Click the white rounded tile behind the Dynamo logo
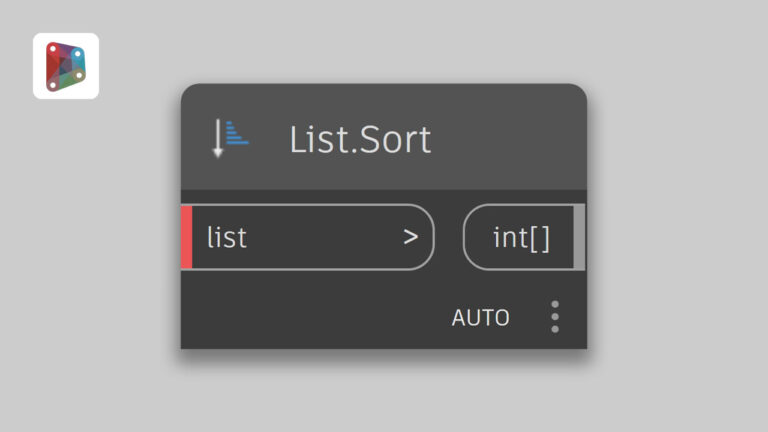This screenshot has height=432, width=768. click(x=66, y=66)
